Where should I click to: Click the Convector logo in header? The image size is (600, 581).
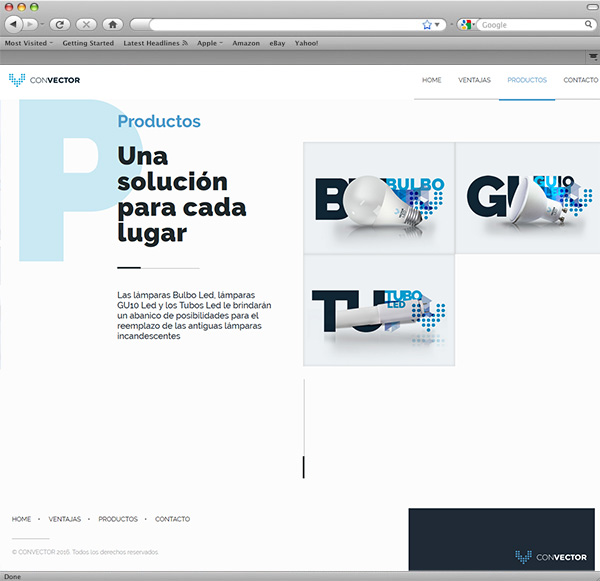click(x=44, y=80)
